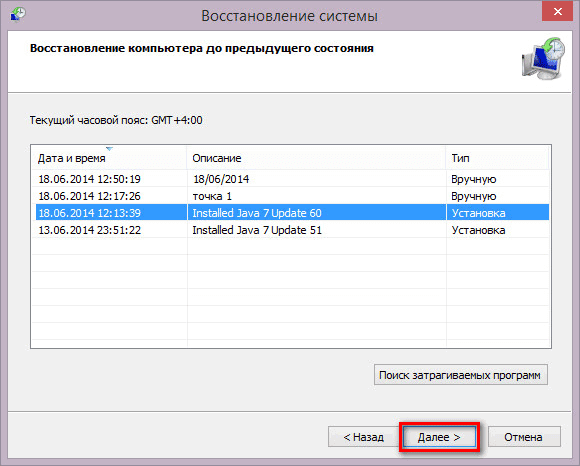Click the date 13.06.2014 23:51:22 entry

click(x=90, y=230)
